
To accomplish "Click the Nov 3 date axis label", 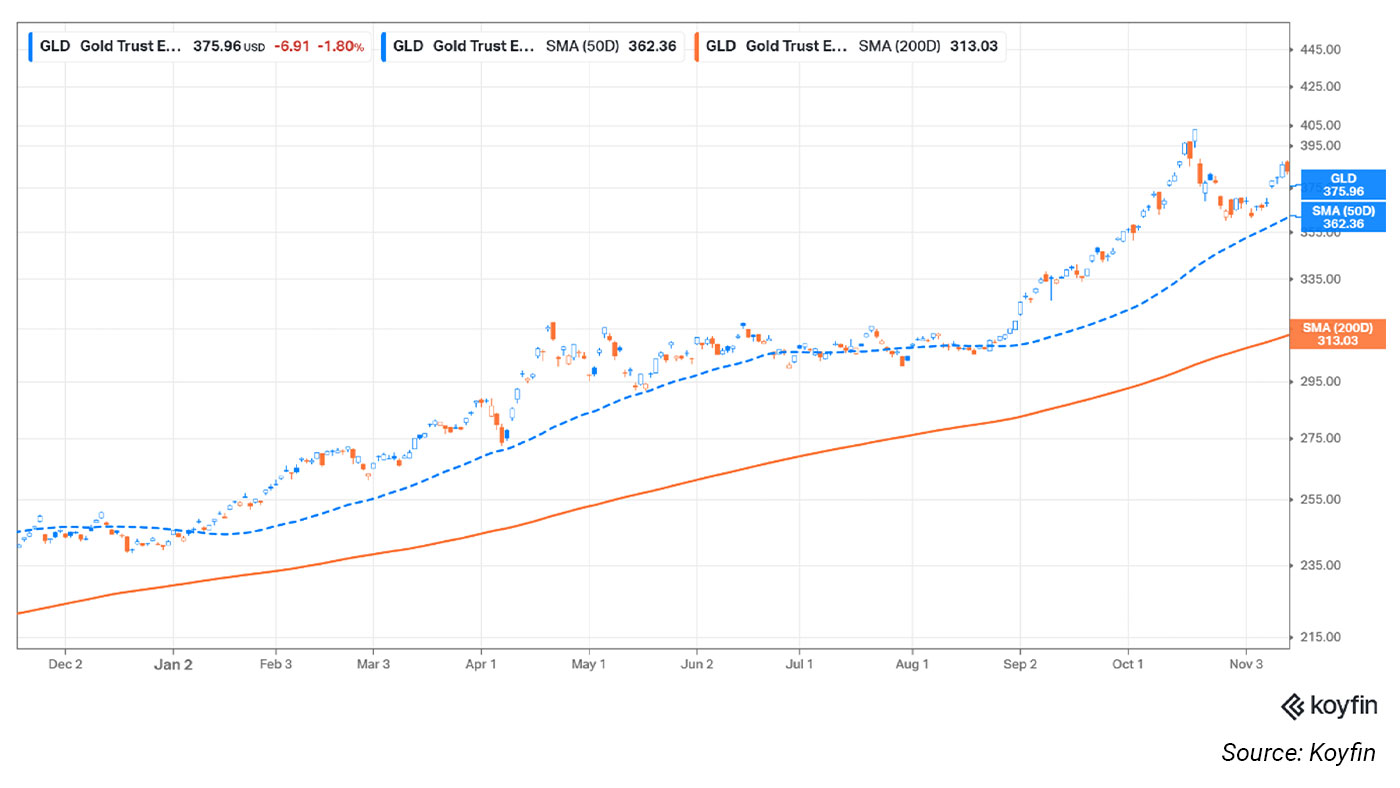I will (1246, 664).
